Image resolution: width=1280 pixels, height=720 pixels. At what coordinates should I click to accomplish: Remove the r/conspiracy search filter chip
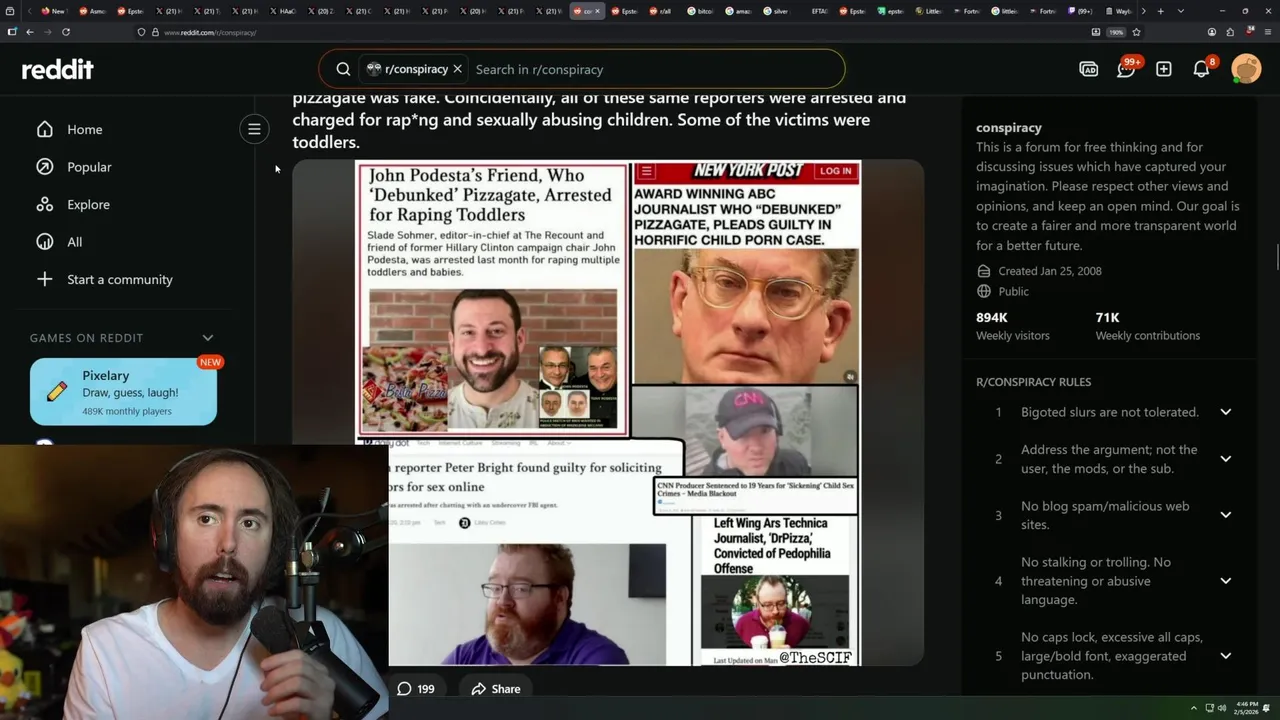point(457,69)
